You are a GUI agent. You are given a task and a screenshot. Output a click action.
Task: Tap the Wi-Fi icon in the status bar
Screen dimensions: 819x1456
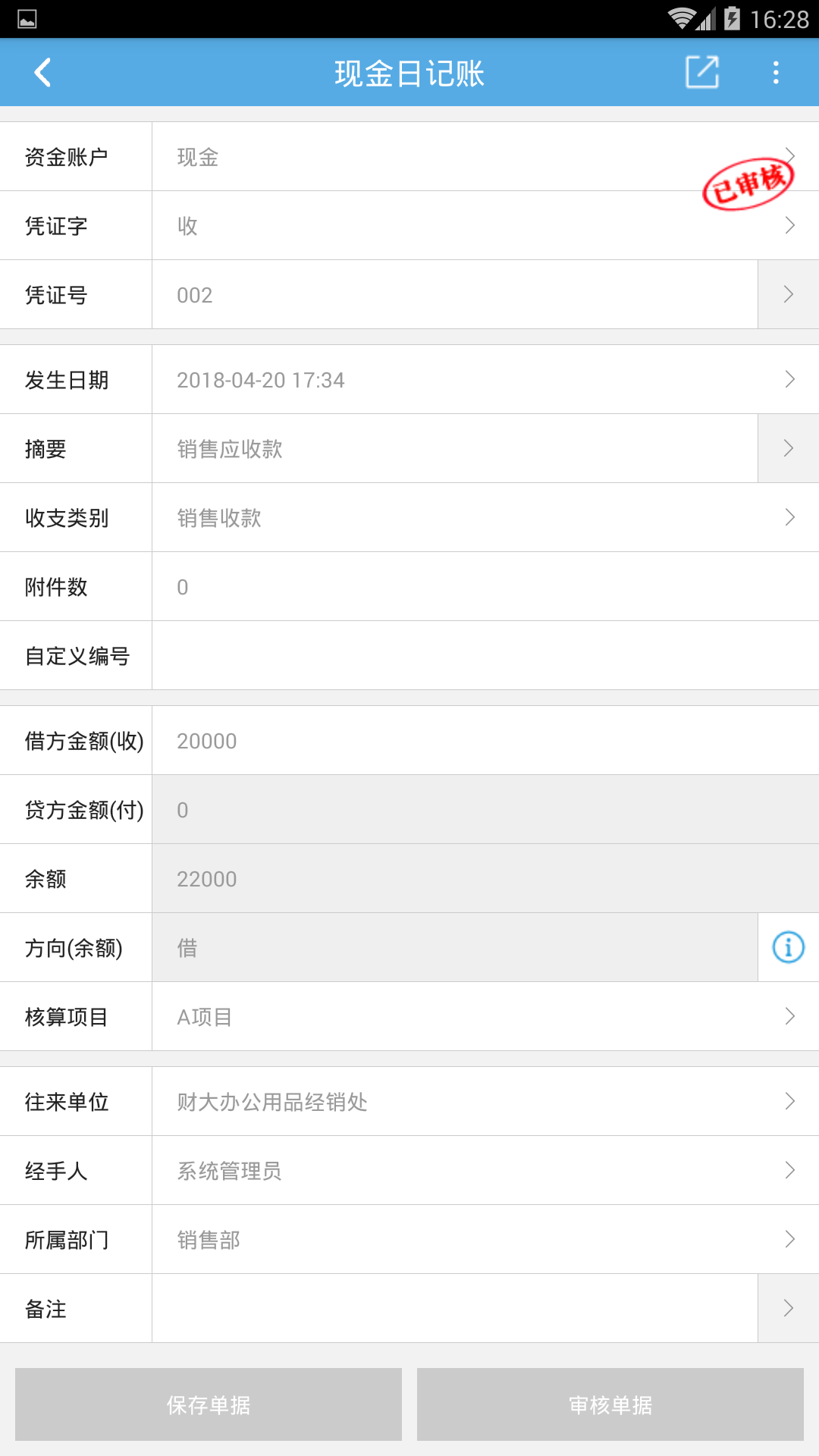tap(682, 18)
